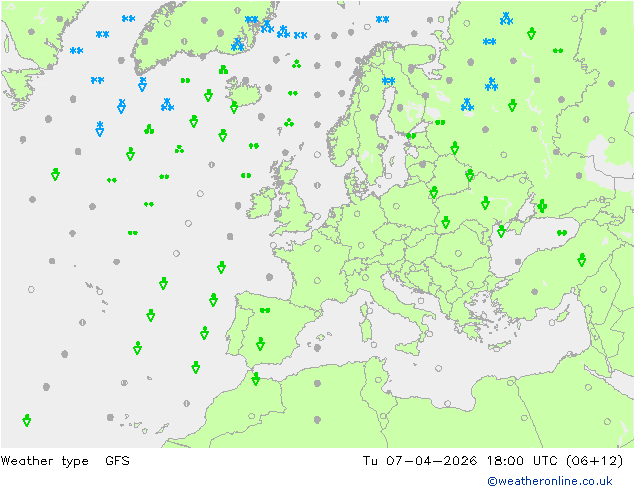Click the '18:00 UTC' time label
Image resolution: width=634 pixels, height=490 pixels.
click(x=522, y=460)
